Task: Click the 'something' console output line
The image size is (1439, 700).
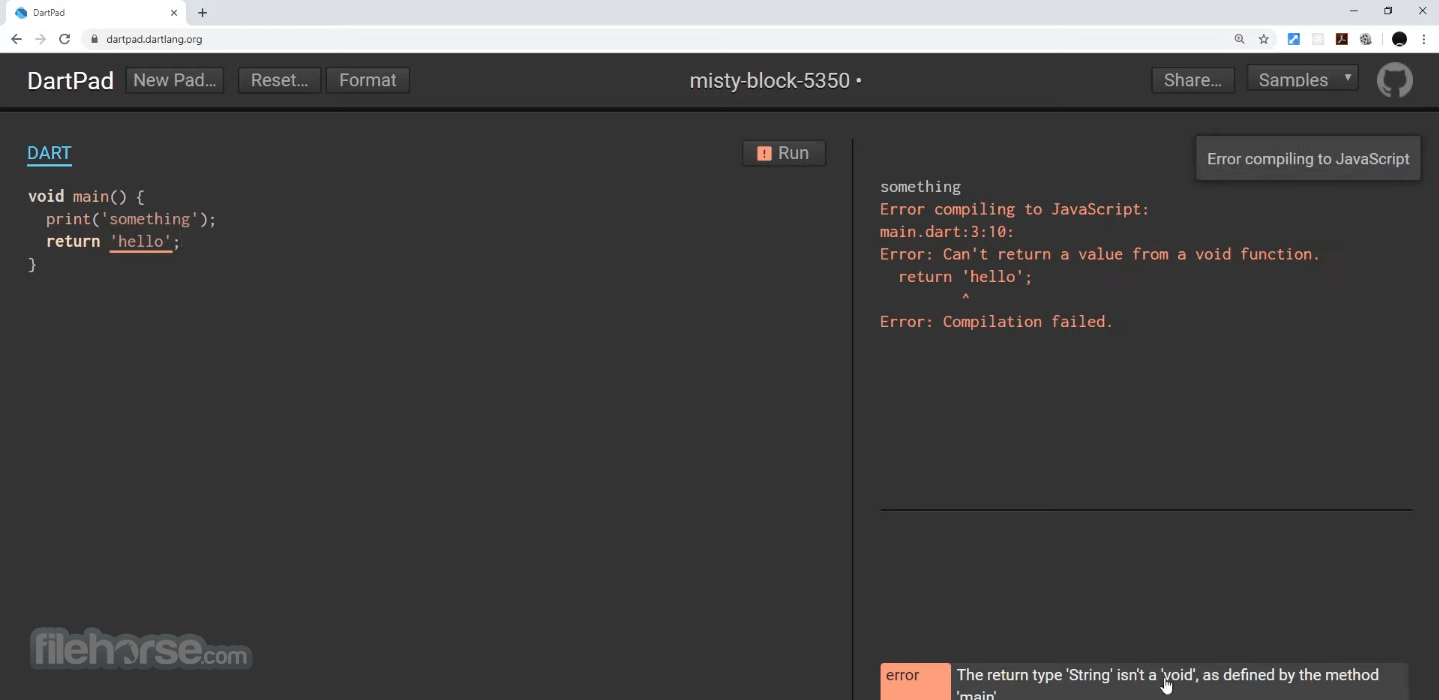Action: 920,187
